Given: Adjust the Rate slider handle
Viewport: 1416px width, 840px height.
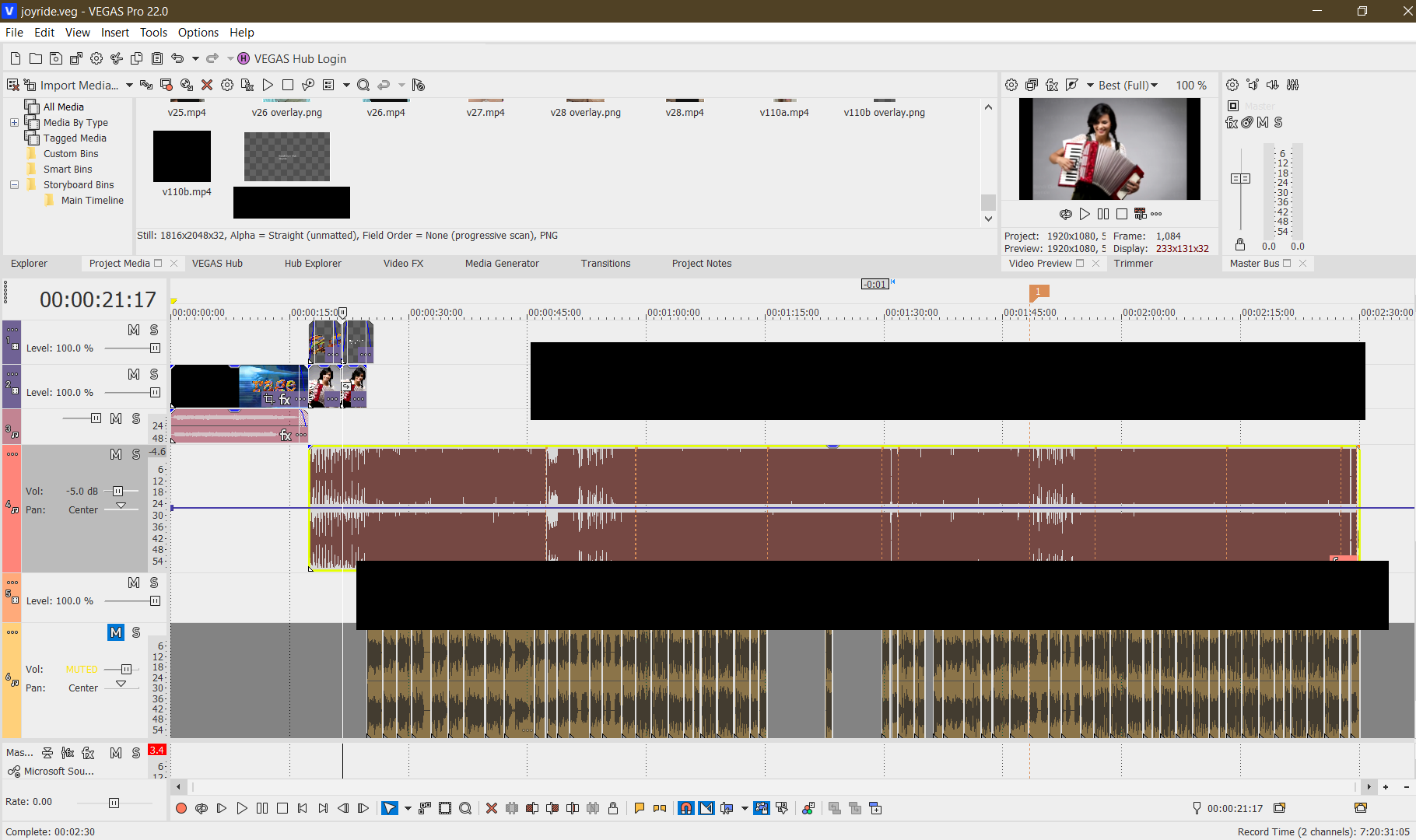Looking at the screenshot, I should pyautogui.click(x=114, y=803).
